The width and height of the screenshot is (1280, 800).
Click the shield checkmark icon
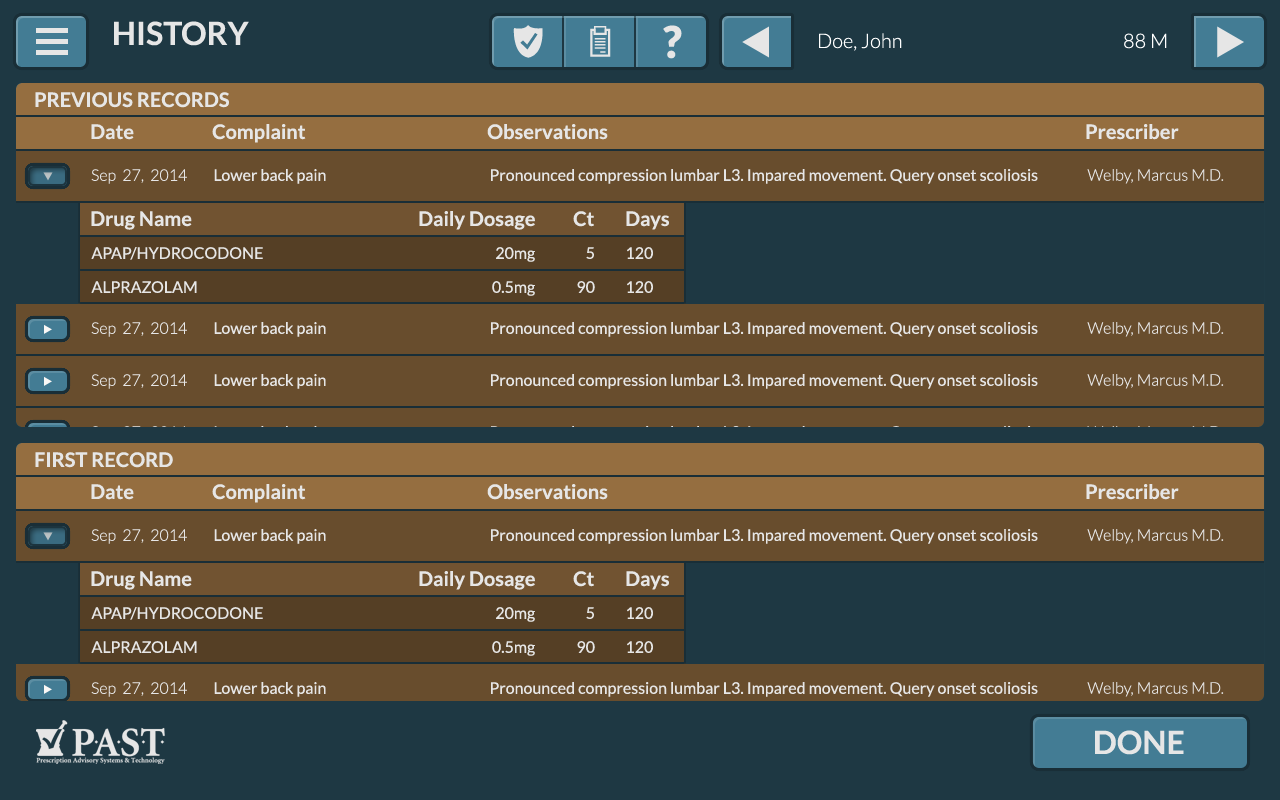[x=527, y=42]
